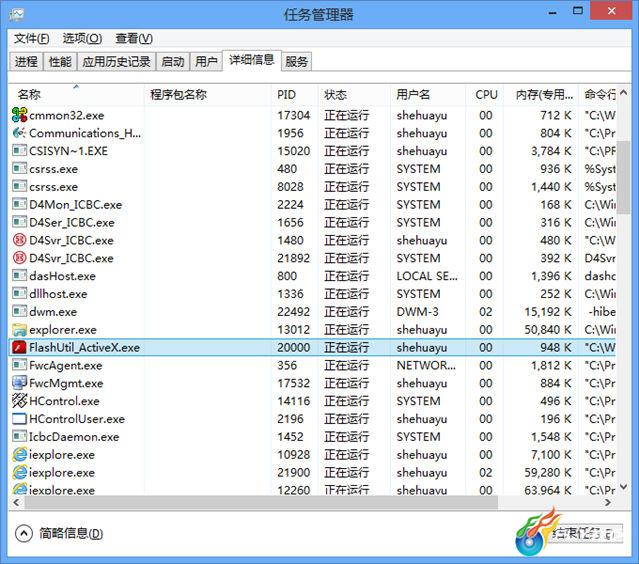Click the HControlUser.exe window icon

coord(19,419)
